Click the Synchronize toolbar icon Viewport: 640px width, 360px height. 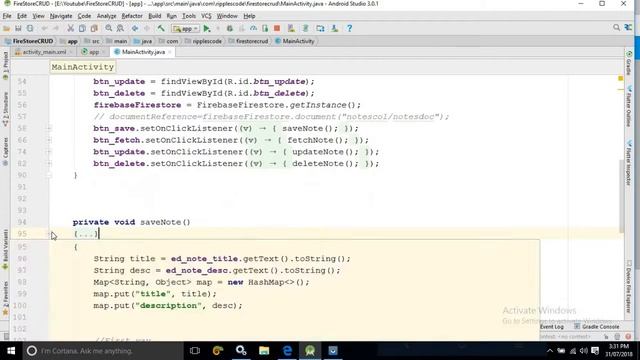tap(30, 29)
